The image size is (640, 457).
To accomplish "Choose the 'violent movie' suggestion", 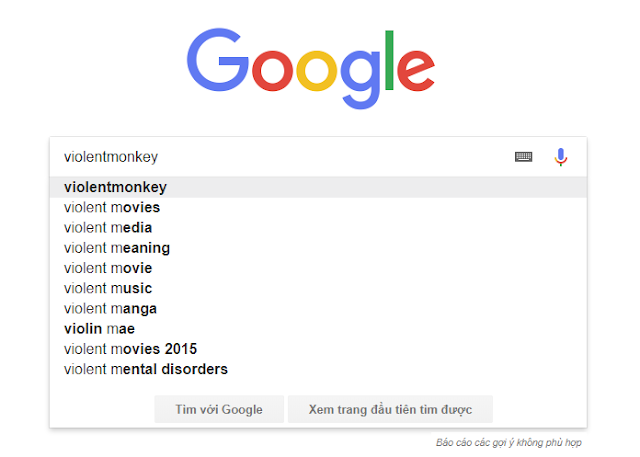I will pyautogui.click(x=318, y=268).
